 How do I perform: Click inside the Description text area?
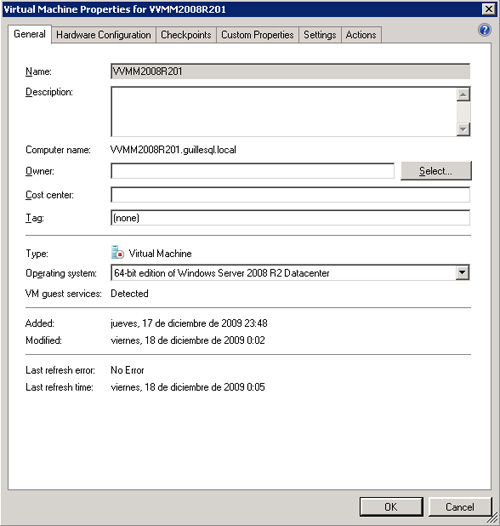pyautogui.click(x=284, y=111)
